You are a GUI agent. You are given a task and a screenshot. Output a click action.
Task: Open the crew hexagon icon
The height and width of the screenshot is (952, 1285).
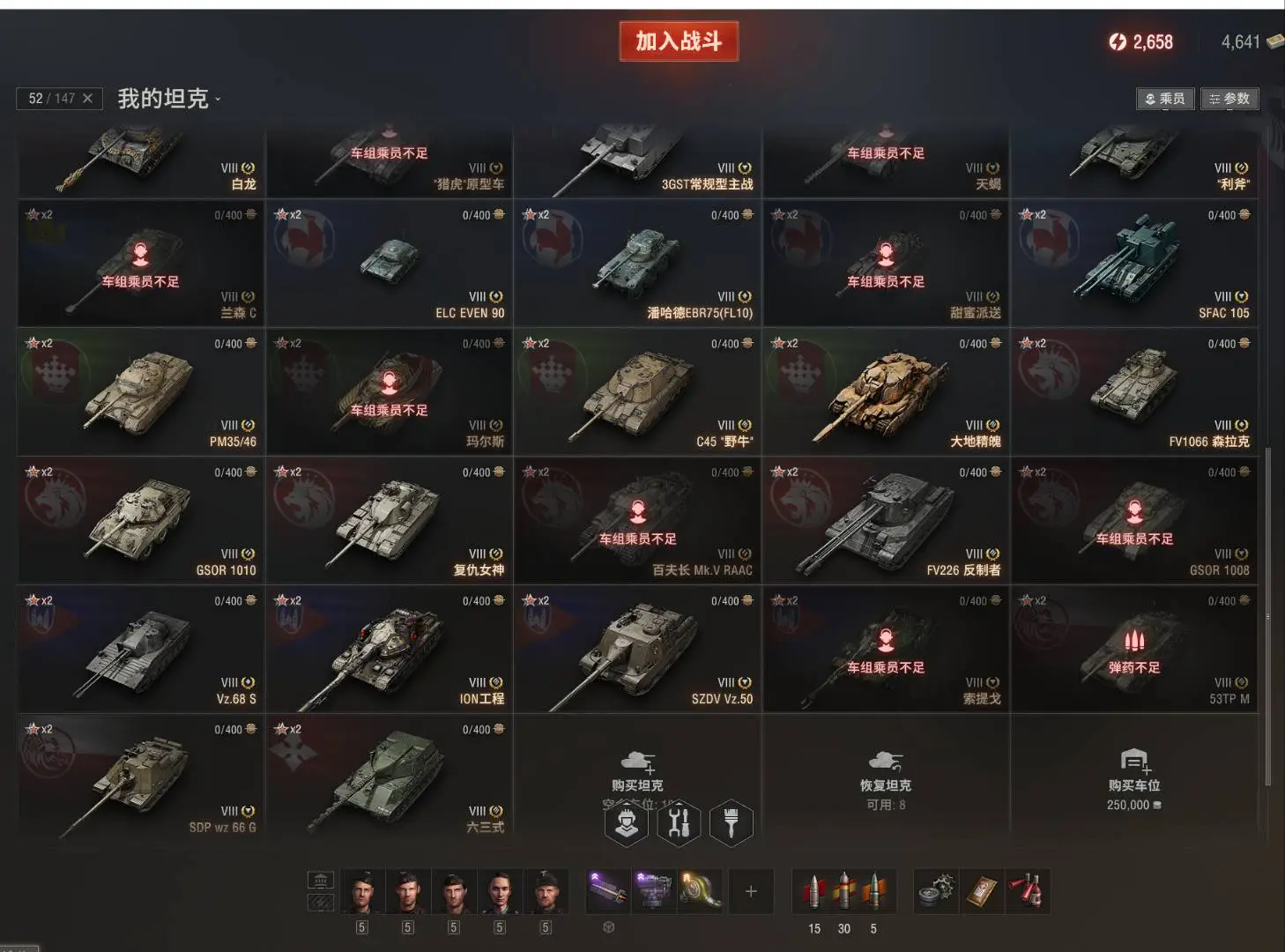pos(627,823)
